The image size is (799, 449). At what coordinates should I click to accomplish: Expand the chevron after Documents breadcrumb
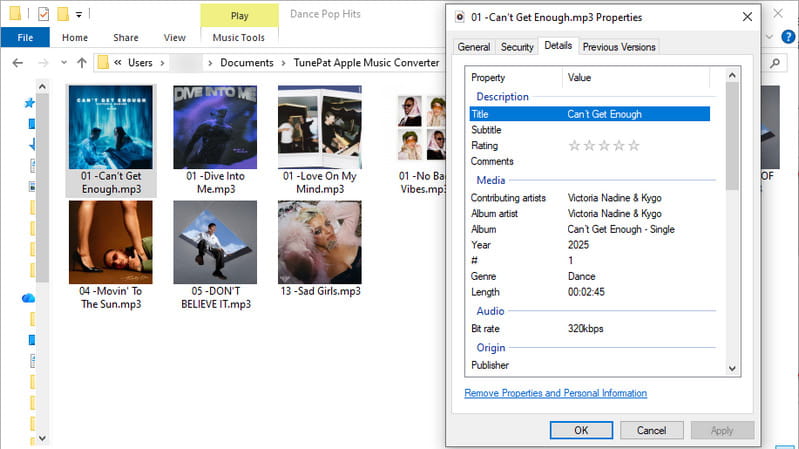click(x=283, y=63)
